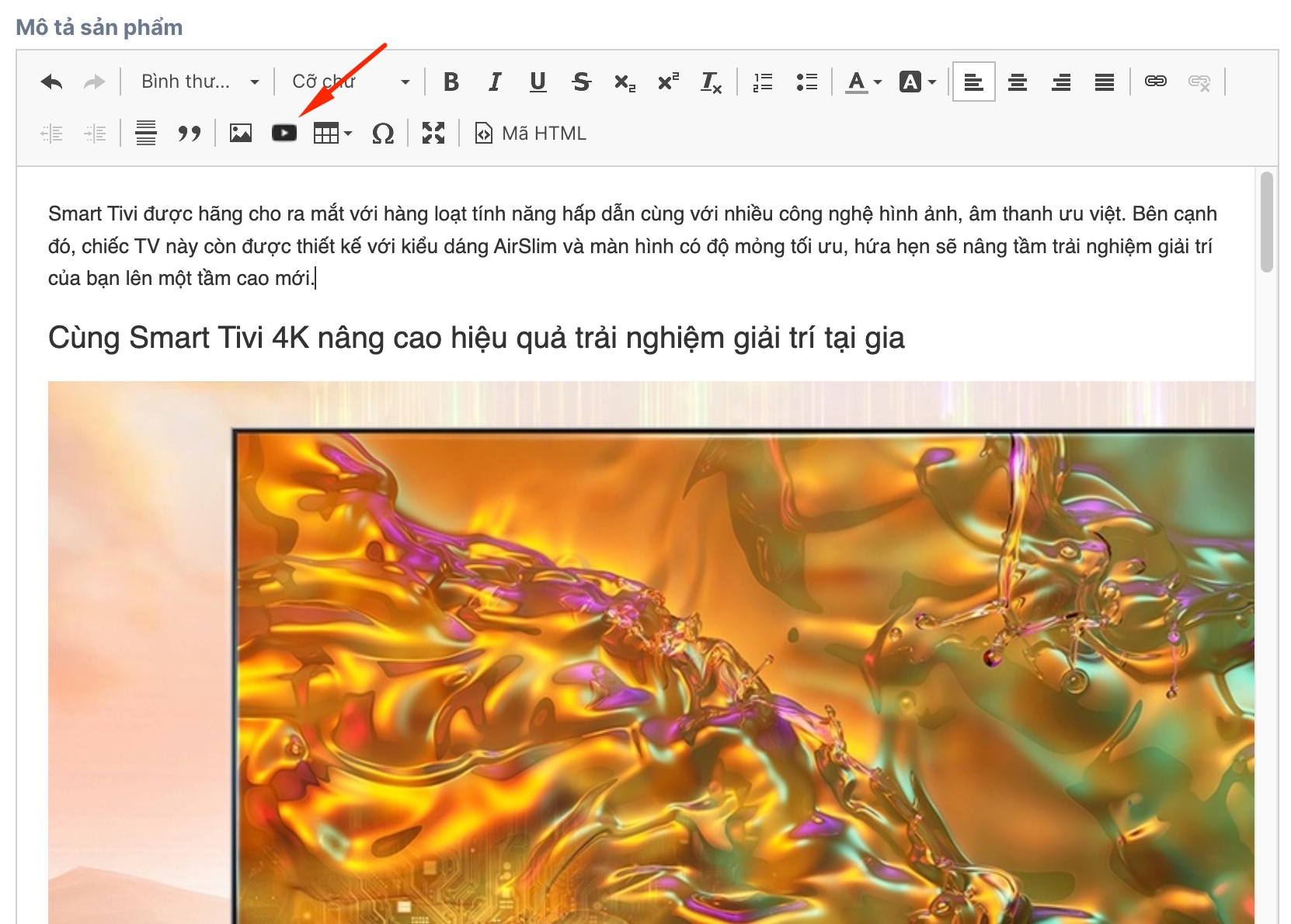Select align left for the text

(x=973, y=82)
